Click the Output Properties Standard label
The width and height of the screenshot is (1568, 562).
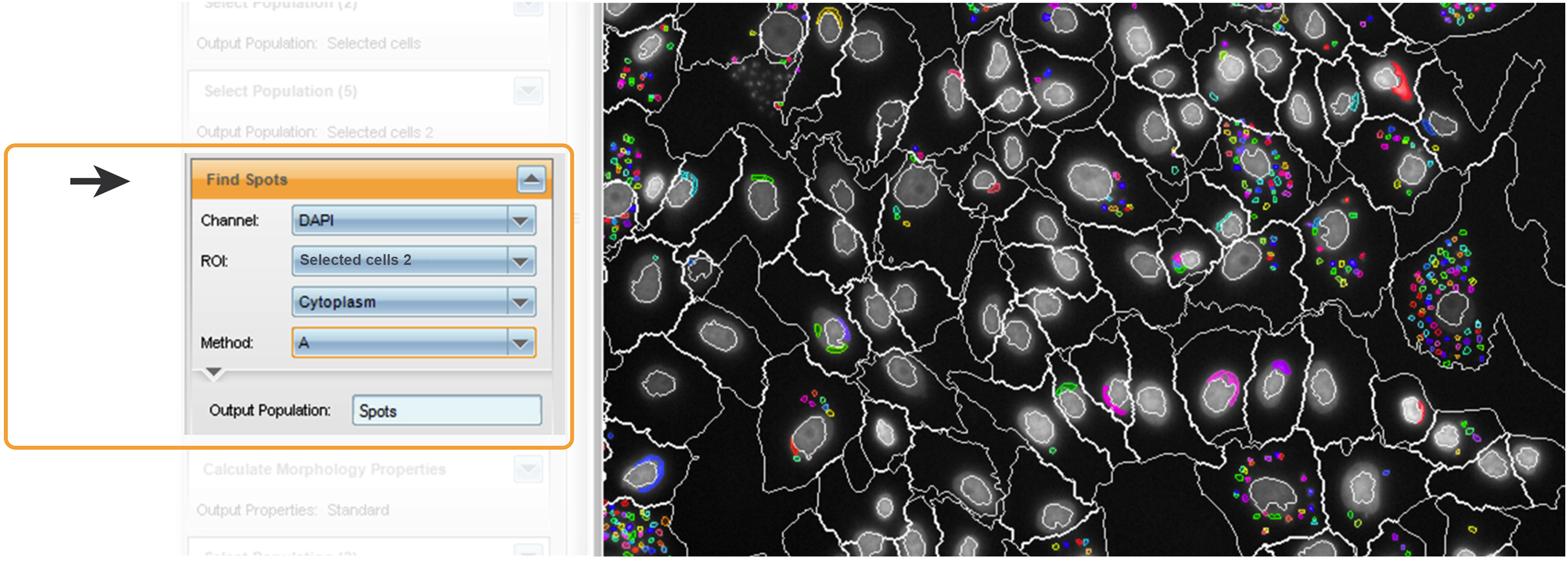tap(294, 510)
